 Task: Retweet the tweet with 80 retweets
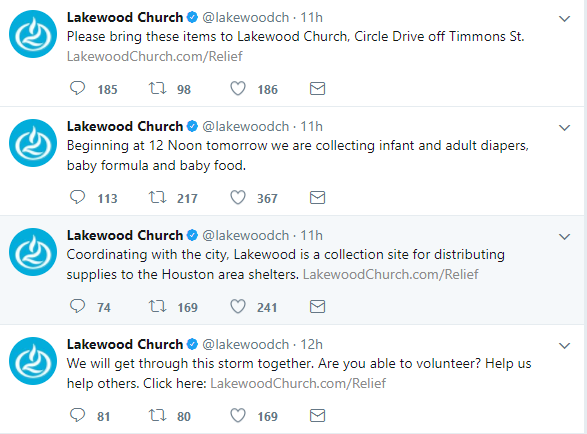click(158, 416)
